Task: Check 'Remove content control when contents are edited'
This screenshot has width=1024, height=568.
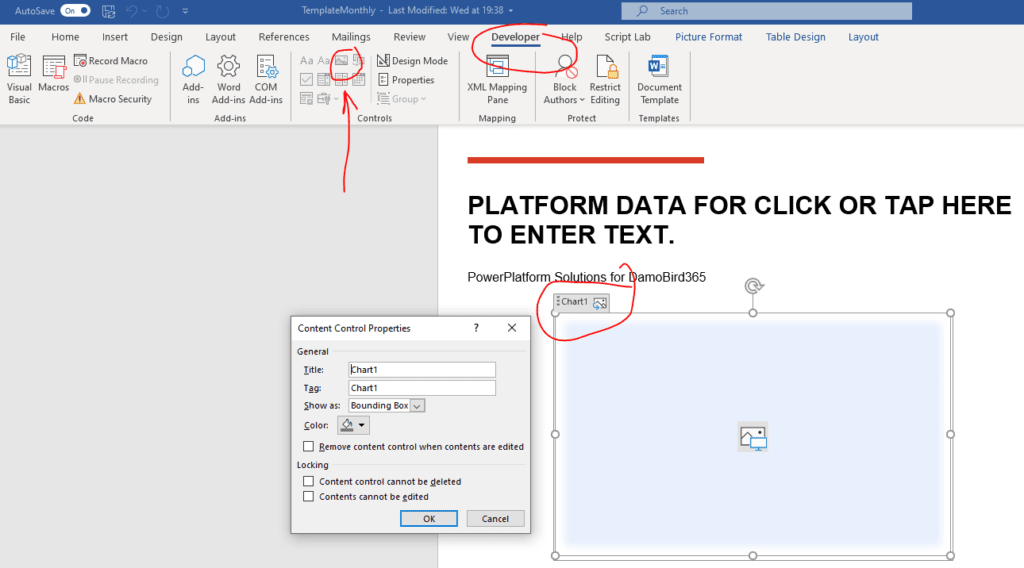Action: pyautogui.click(x=309, y=447)
